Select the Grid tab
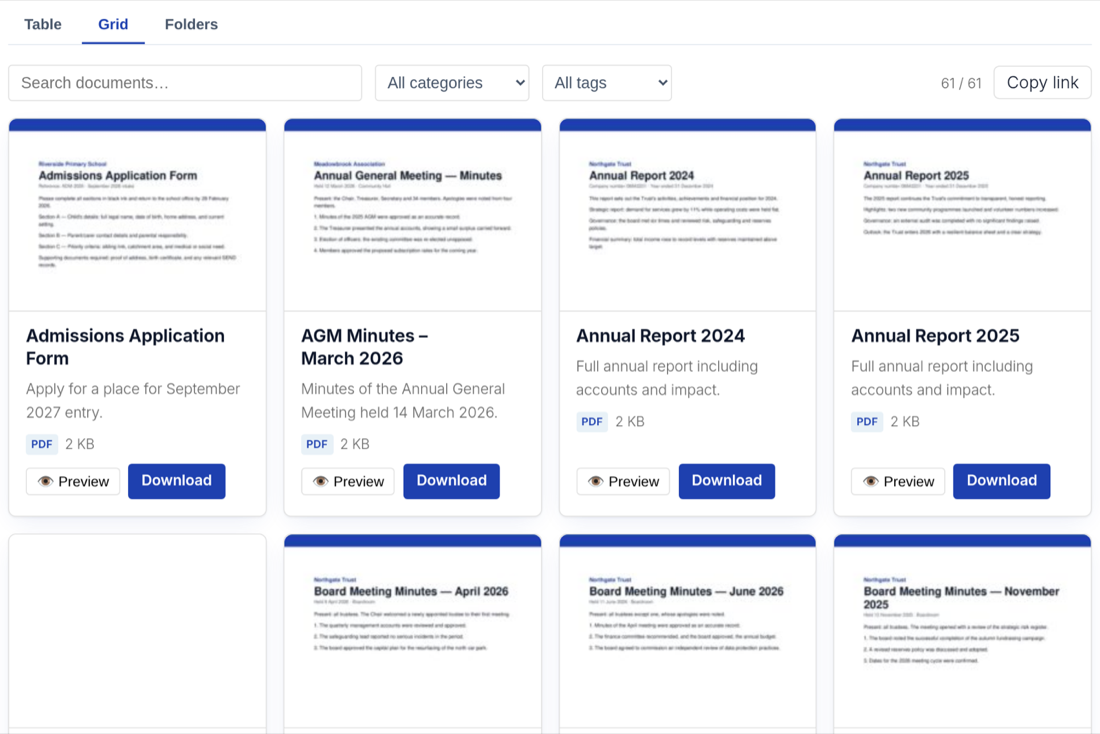Image resolution: width=1100 pixels, height=734 pixels. point(113,25)
